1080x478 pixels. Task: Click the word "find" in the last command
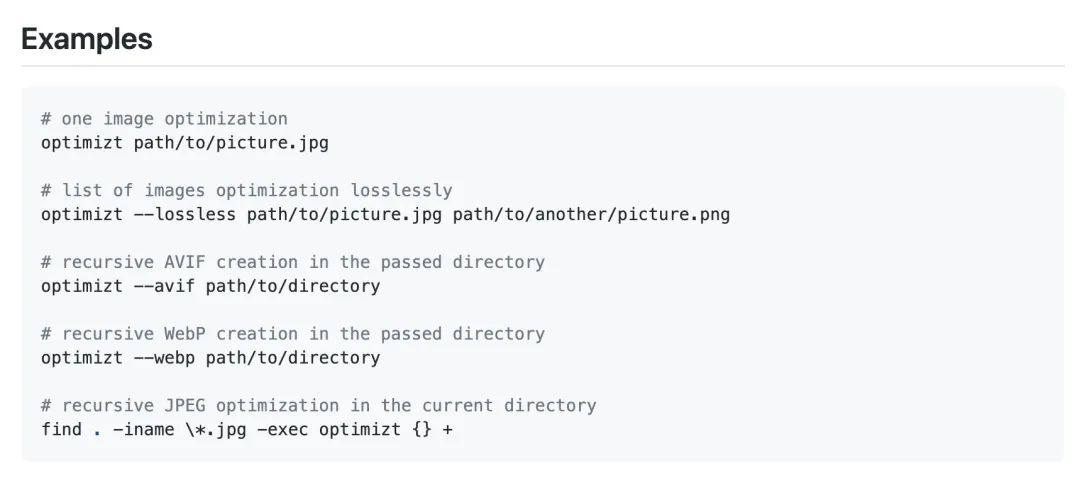(x=61, y=430)
